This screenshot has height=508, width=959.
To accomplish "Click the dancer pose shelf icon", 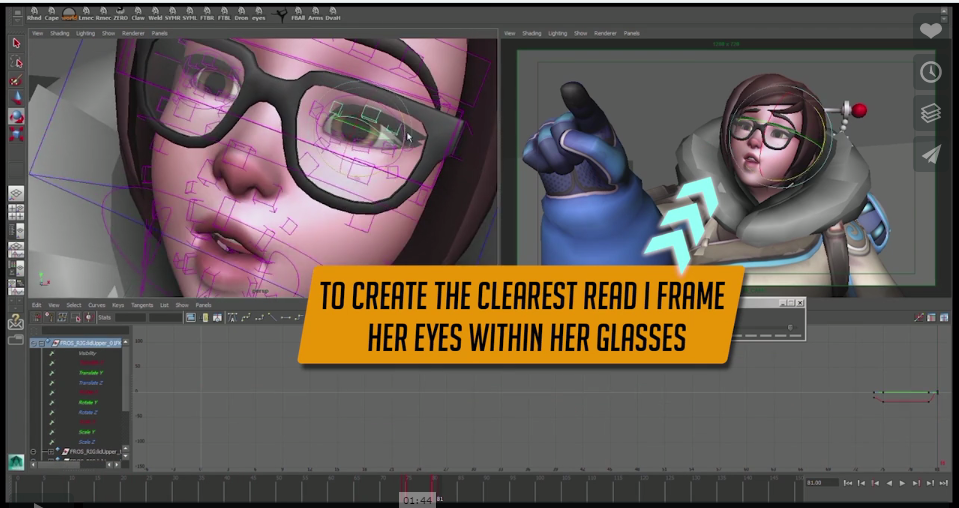I will tap(281, 15).
